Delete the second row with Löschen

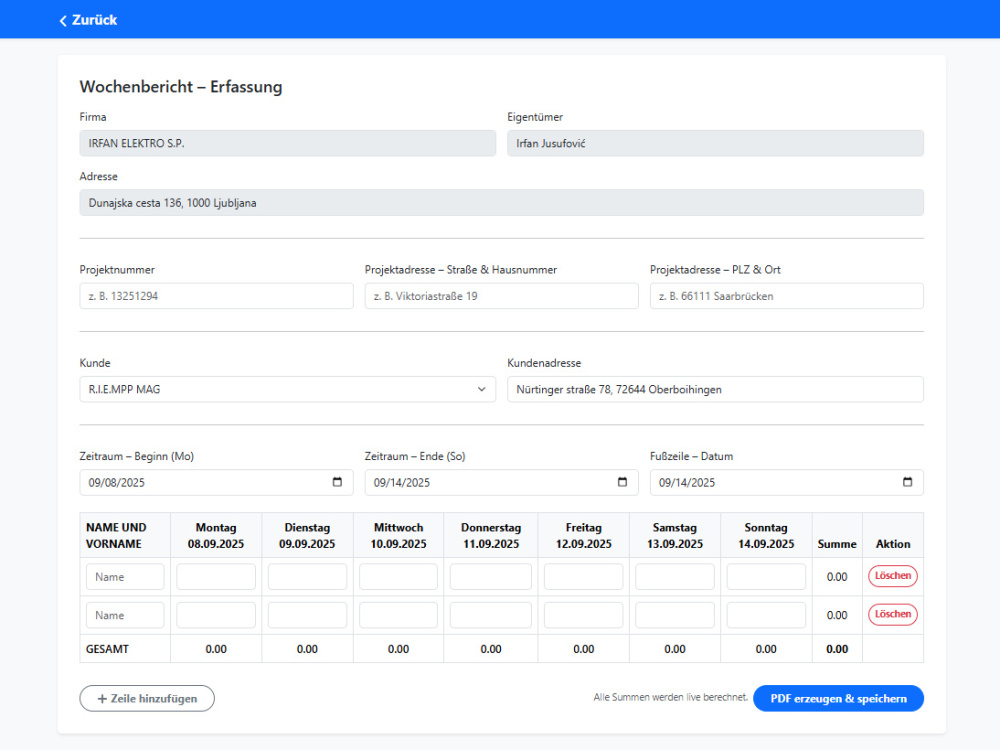pyautogui.click(x=892, y=614)
